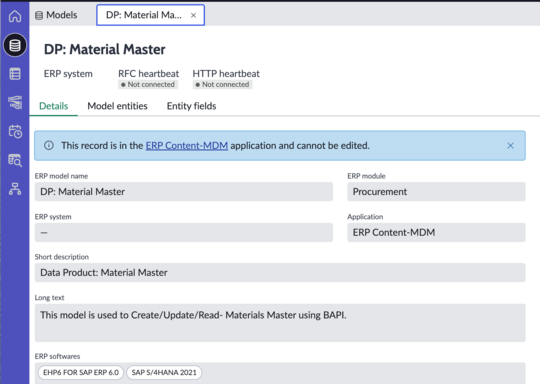
Task: Click the Long text area
Action: click(280, 323)
